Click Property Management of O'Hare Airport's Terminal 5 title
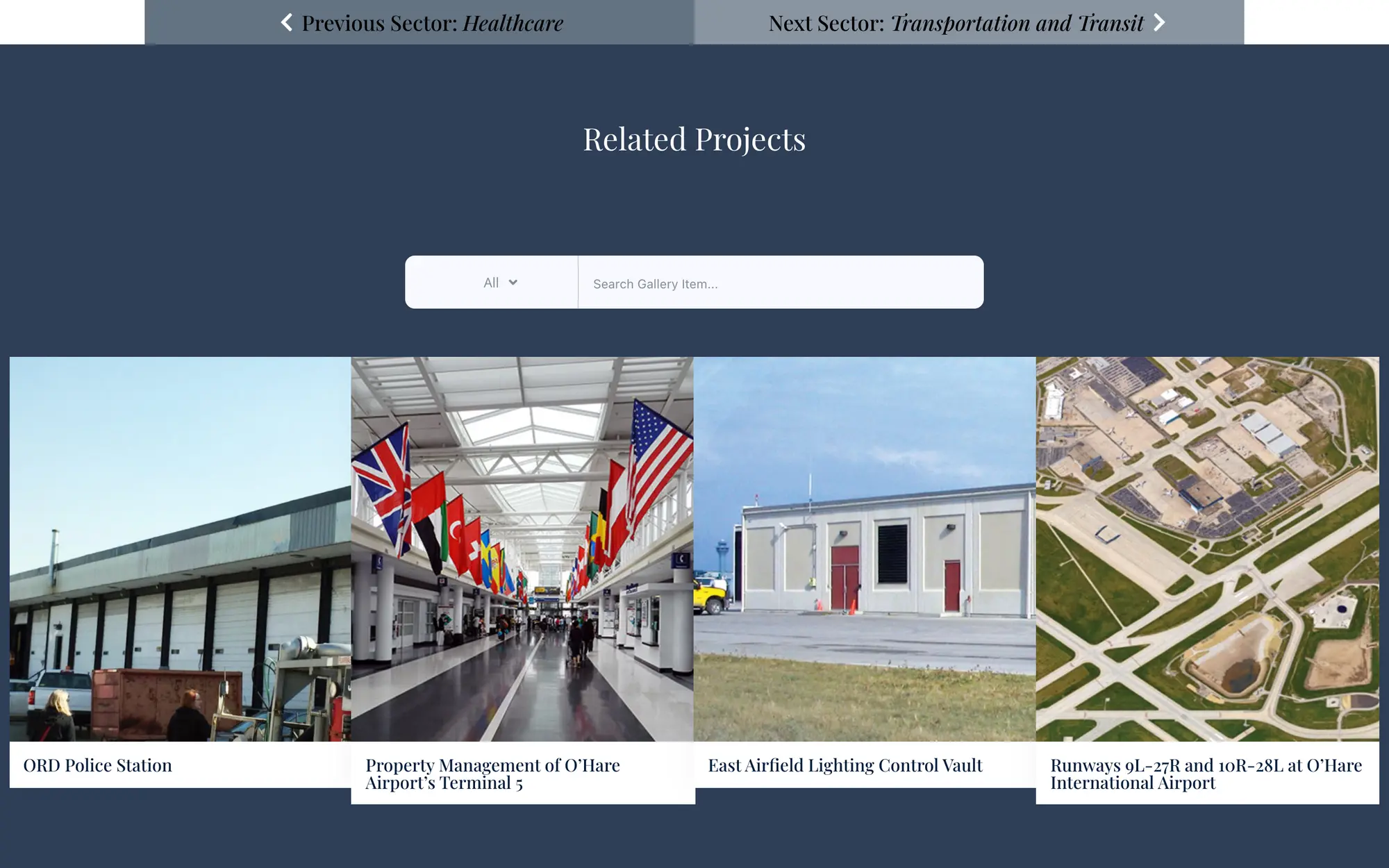The height and width of the screenshot is (868, 1389). (492, 774)
